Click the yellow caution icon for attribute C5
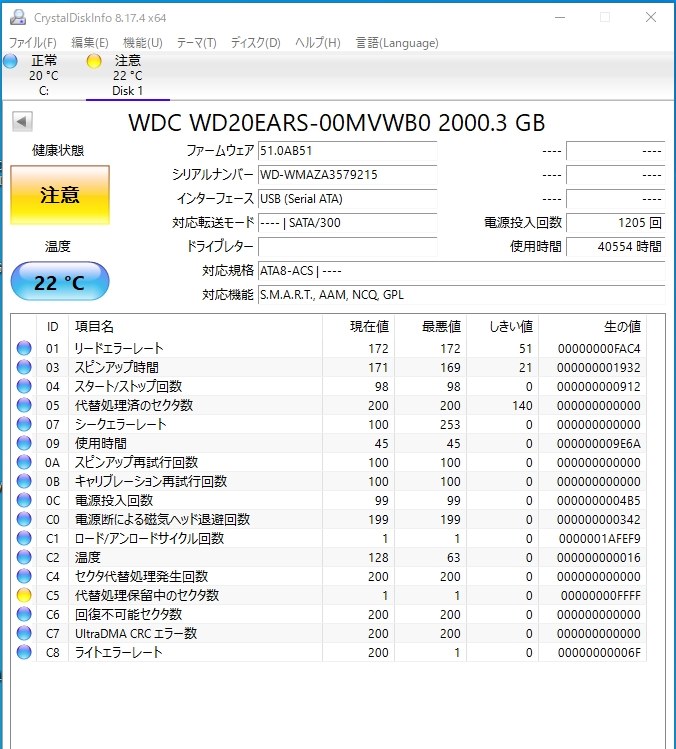The height and width of the screenshot is (749, 676). [24, 595]
